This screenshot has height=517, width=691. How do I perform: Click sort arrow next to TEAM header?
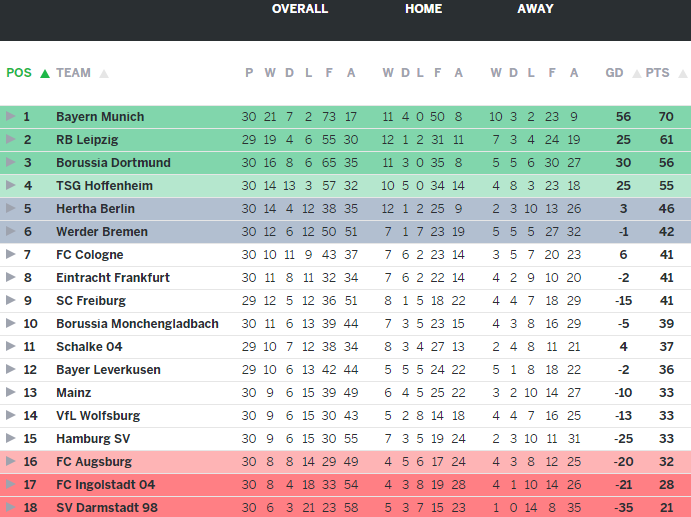104,73
